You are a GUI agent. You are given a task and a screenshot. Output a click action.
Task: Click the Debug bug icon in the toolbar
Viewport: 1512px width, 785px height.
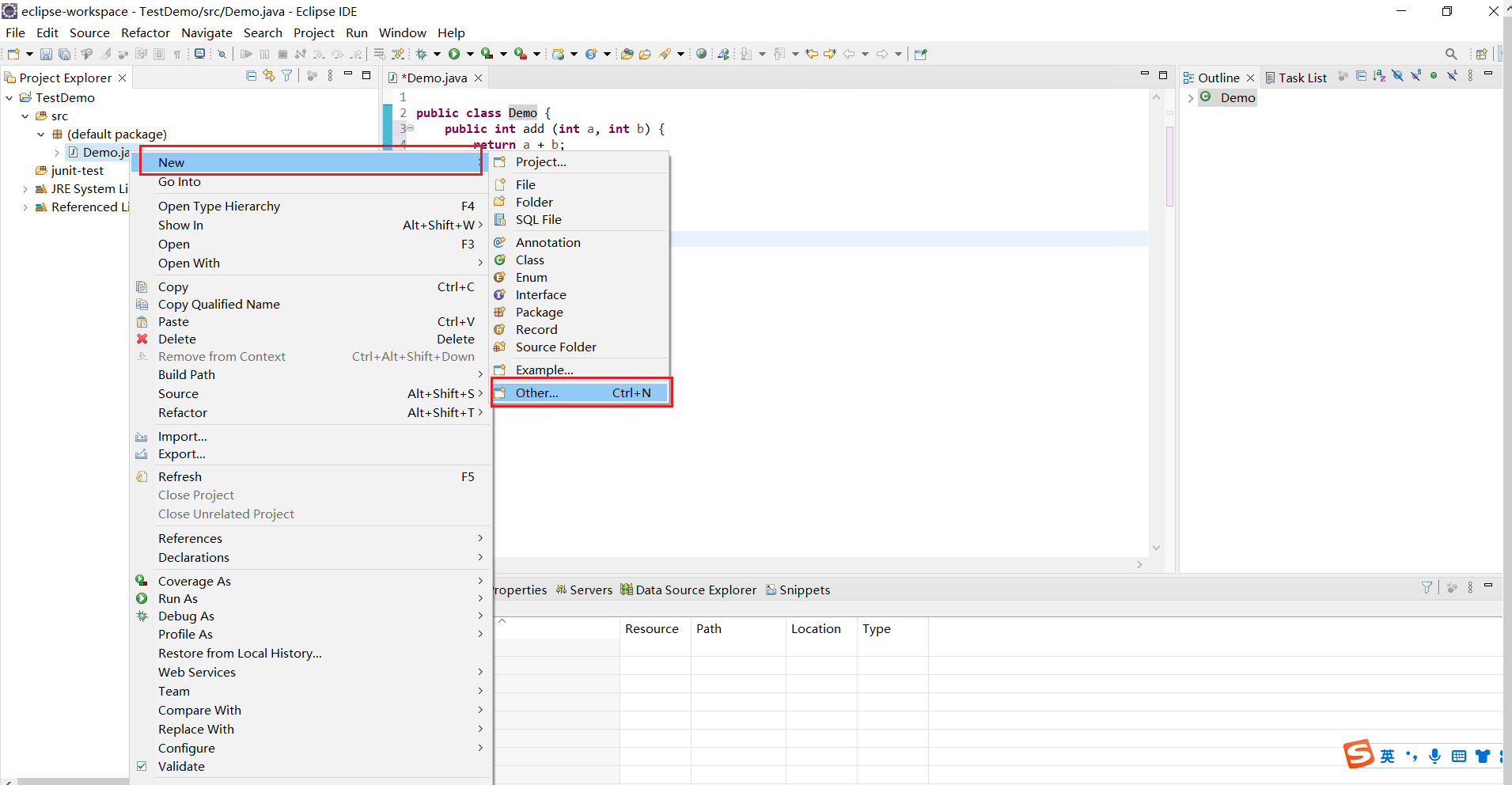(422, 54)
